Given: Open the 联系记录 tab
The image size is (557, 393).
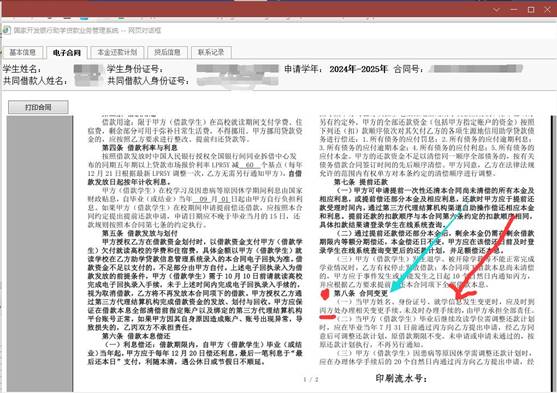Looking at the screenshot, I should tap(211, 52).
